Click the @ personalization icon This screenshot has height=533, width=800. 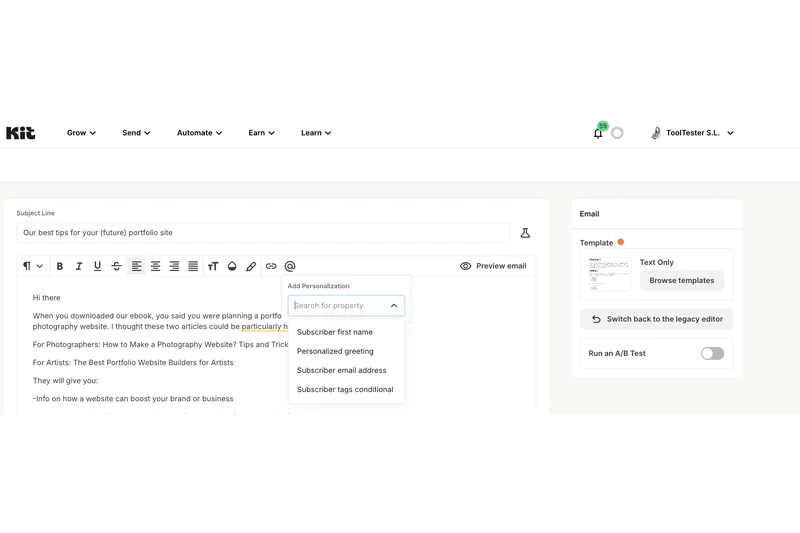point(290,266)
